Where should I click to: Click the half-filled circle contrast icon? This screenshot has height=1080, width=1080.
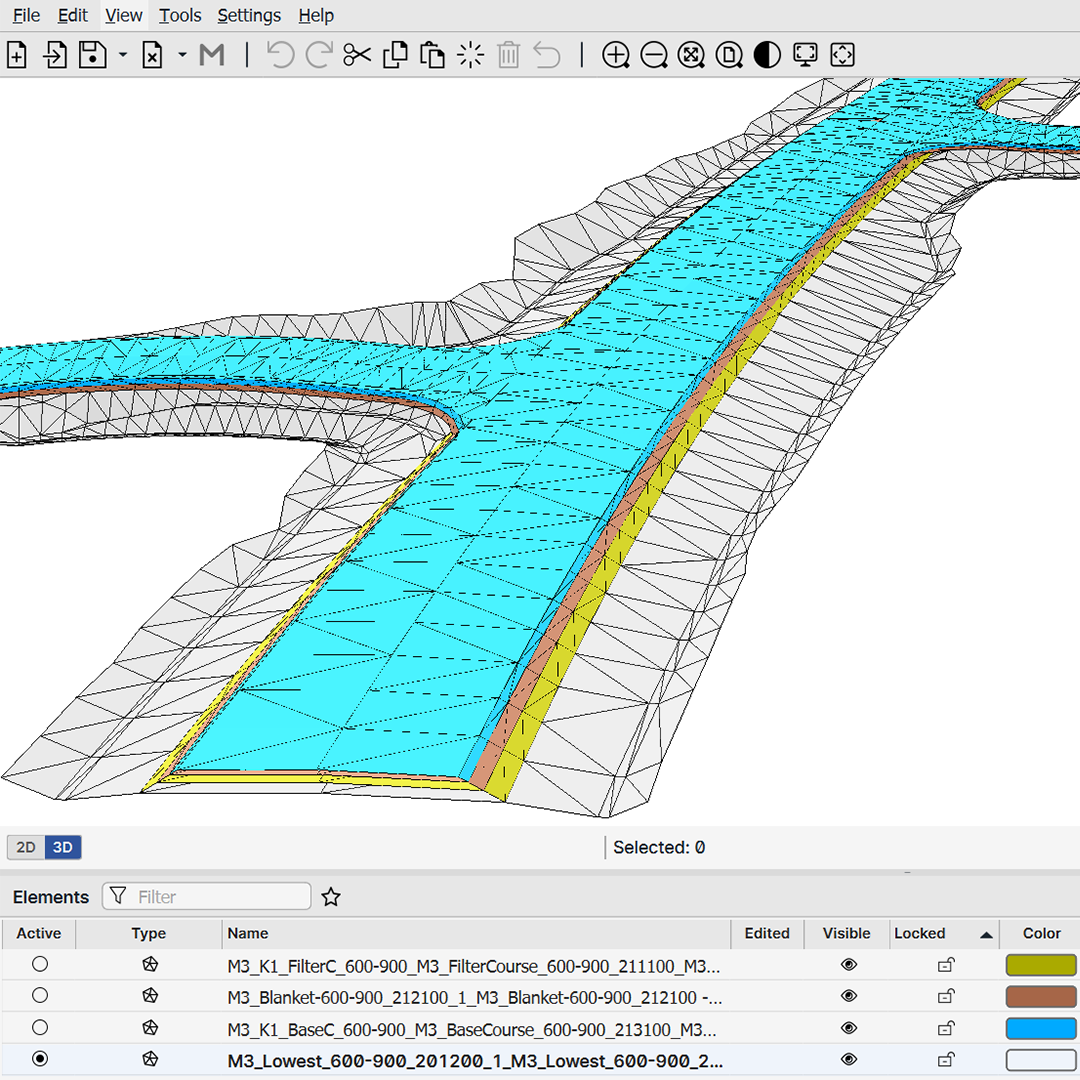coord(767,55)
